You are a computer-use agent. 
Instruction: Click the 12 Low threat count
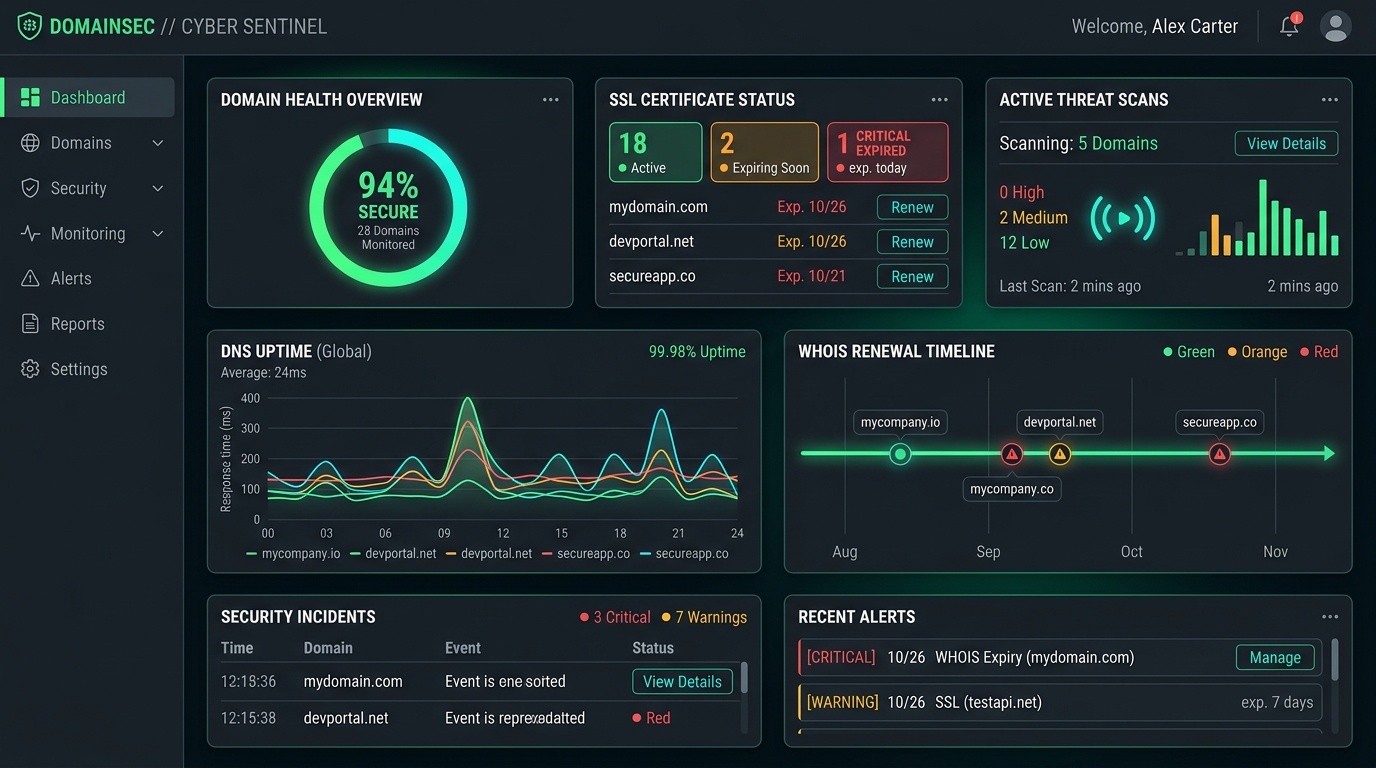click(x=1024, y=243)
